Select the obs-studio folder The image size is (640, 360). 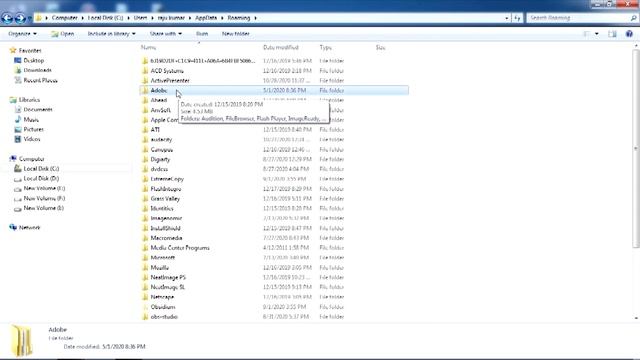coord(164,317)
